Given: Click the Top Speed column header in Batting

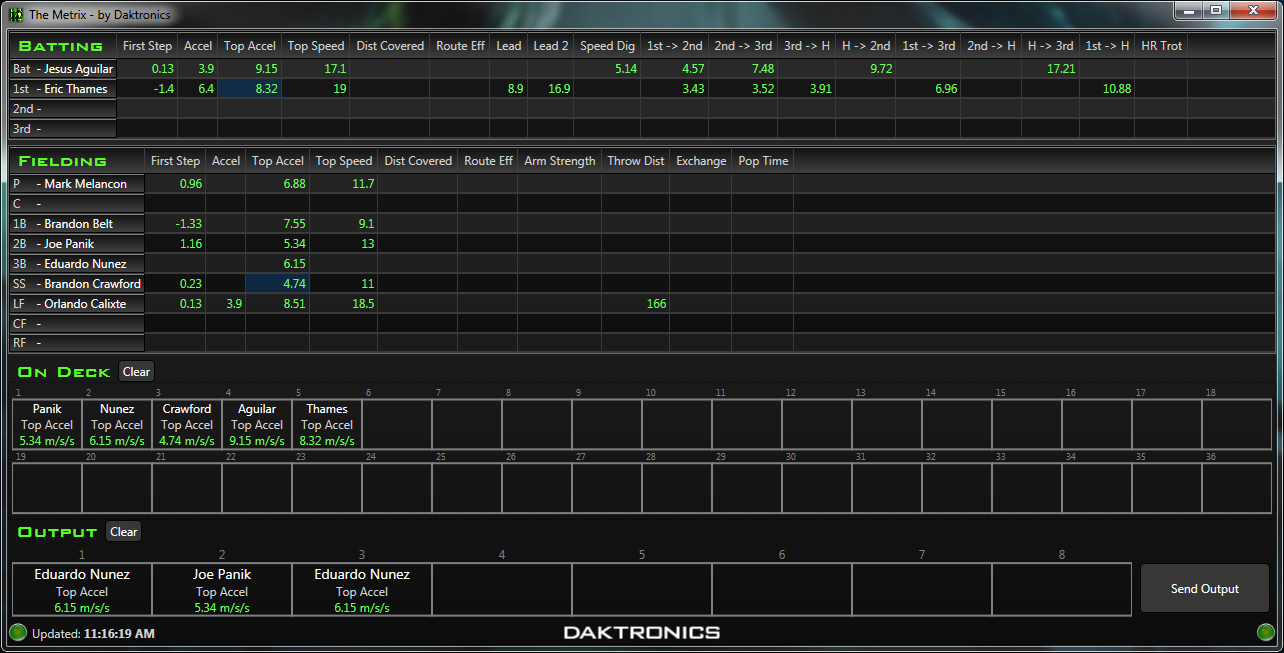Looking at the screenshot, I should (x=315, y=45).
